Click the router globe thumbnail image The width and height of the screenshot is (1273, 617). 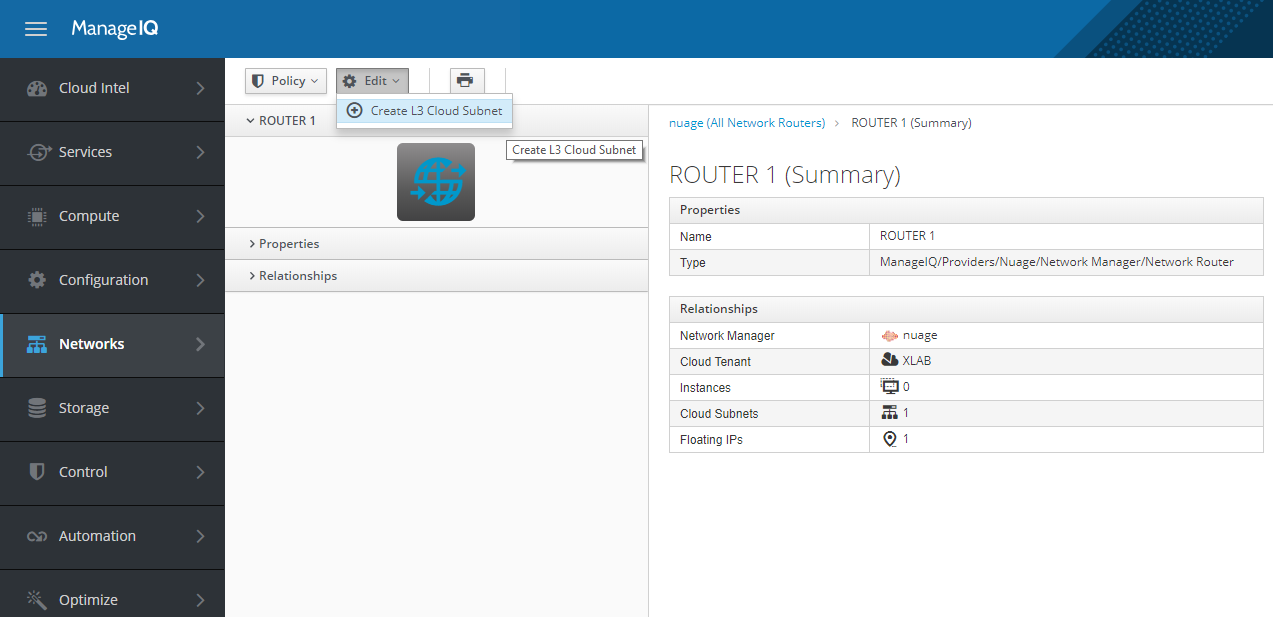pyautogui.click(x=435, y=181)
